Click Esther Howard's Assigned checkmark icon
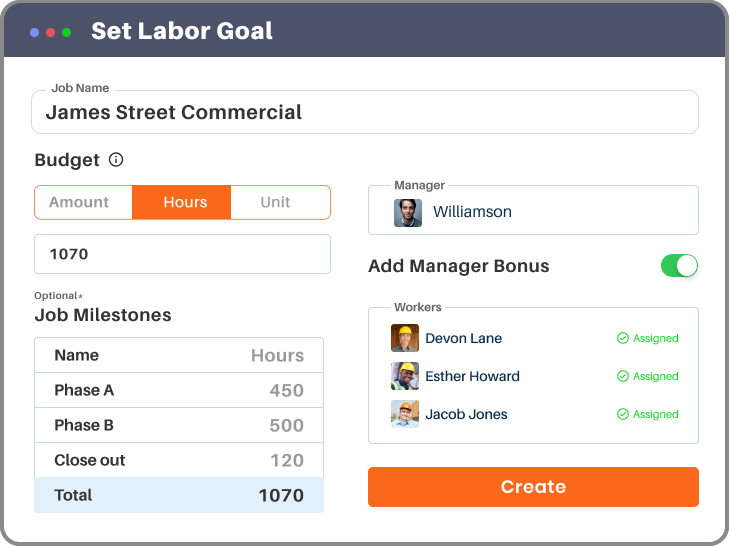 tap(623, 376)
